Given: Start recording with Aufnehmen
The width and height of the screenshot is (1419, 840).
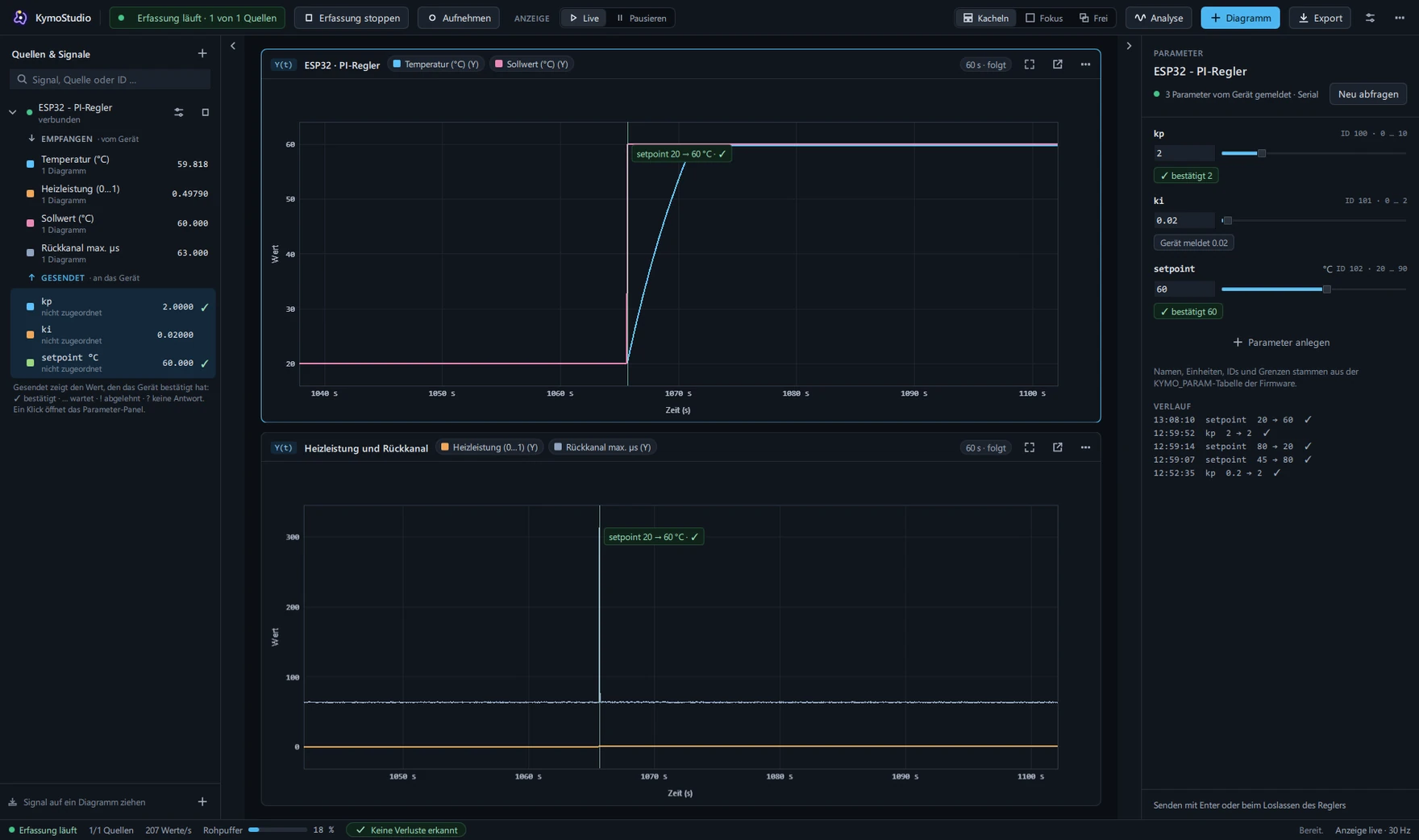Looking at the screenshot, I should pyautogui.click(x=458, y=18).
